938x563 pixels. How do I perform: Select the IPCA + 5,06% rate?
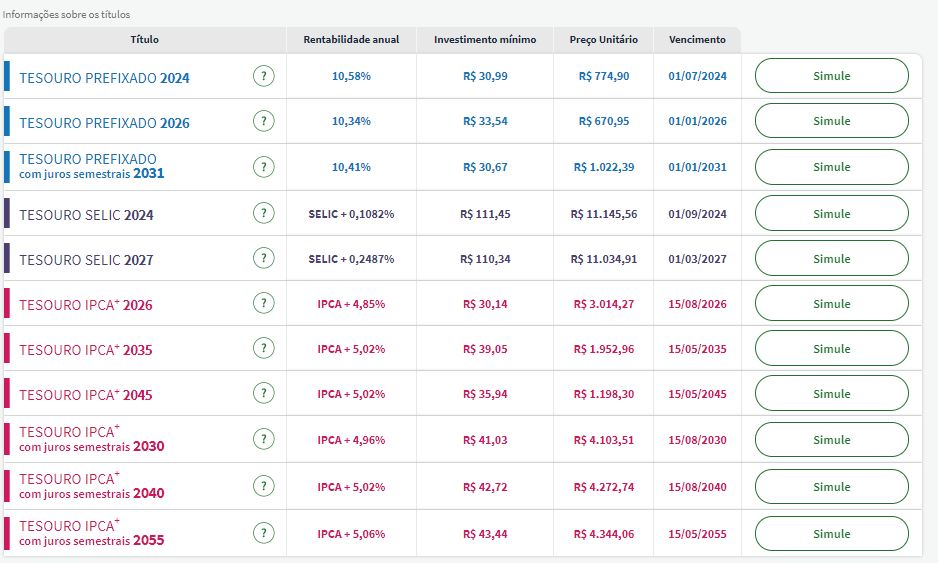pos(351,534)
